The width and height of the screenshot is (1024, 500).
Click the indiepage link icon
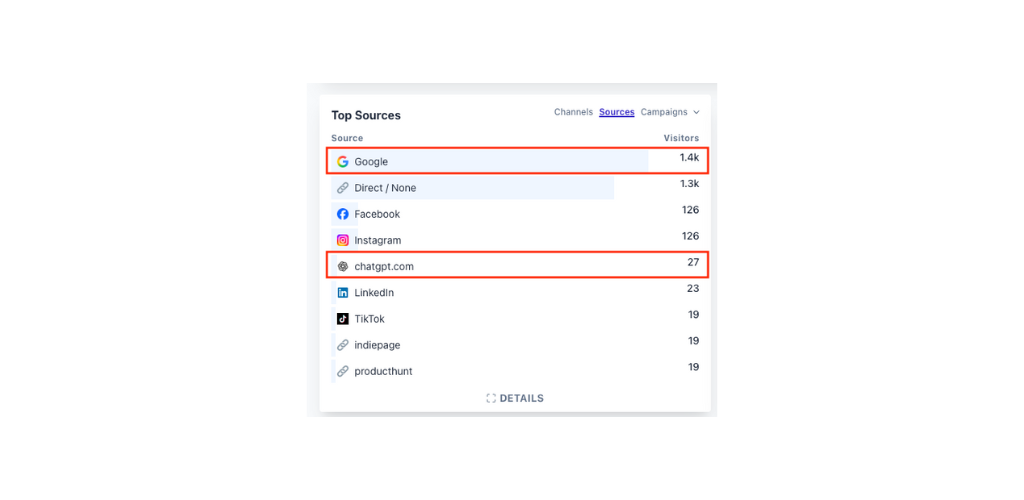click(343, 345)
